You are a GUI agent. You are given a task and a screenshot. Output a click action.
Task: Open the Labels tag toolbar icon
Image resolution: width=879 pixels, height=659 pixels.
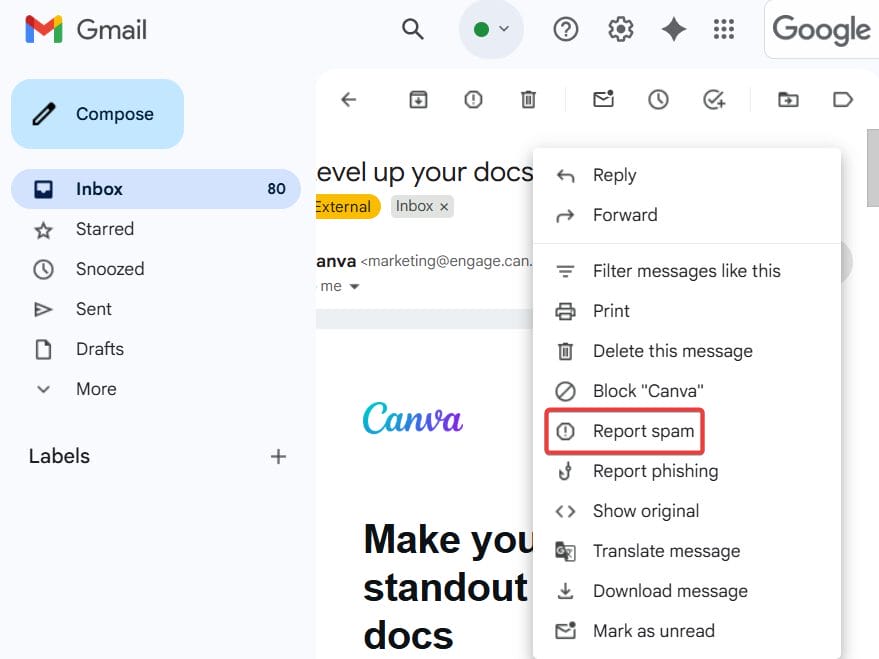843,100
